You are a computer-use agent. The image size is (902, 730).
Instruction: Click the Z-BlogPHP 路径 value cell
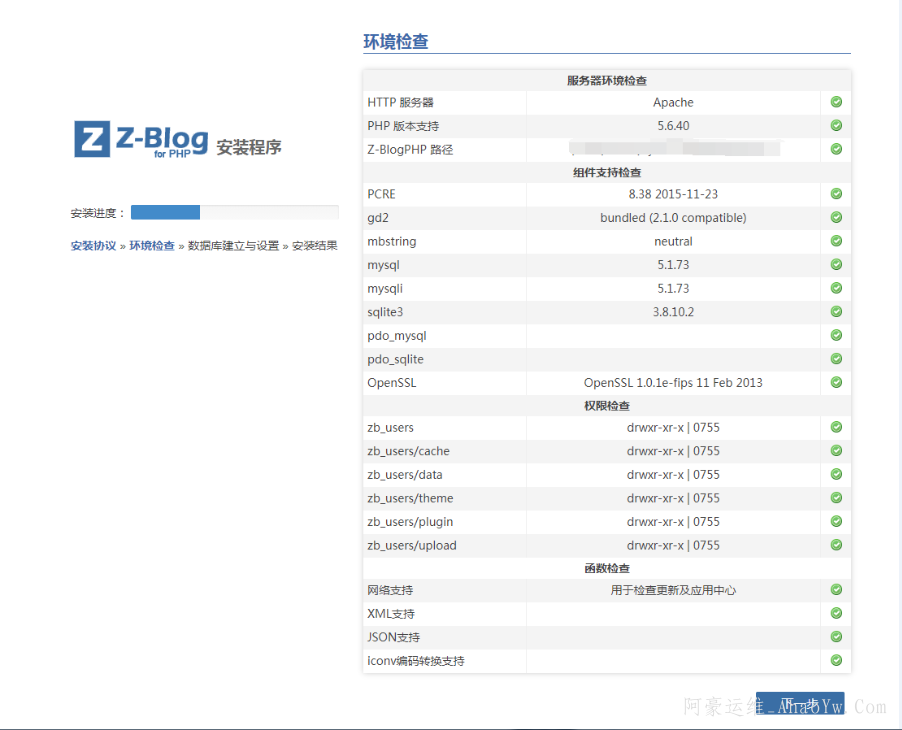(673, 149)
